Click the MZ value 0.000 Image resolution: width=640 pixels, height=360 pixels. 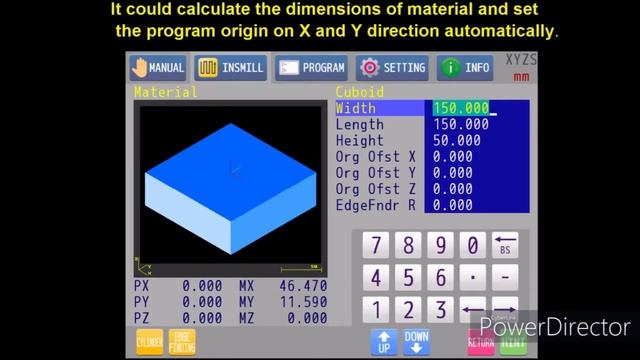pyautogui.click(x=307, y=318)
